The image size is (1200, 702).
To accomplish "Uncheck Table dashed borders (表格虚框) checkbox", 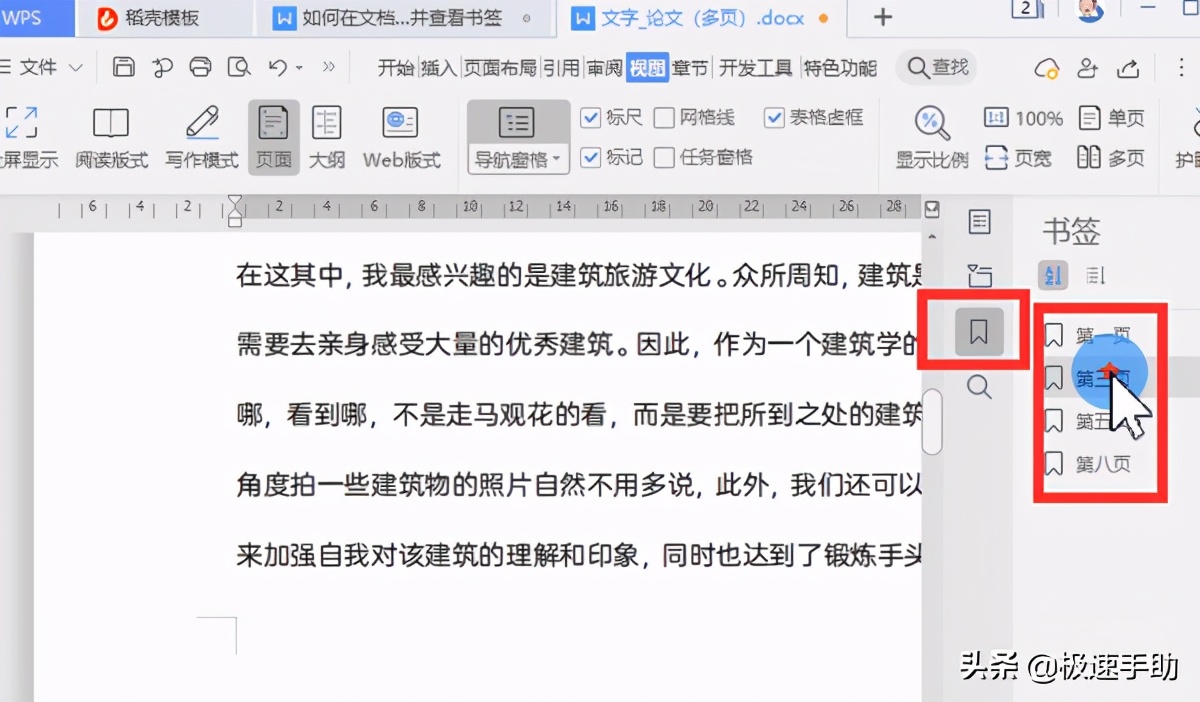I will 774,118.
